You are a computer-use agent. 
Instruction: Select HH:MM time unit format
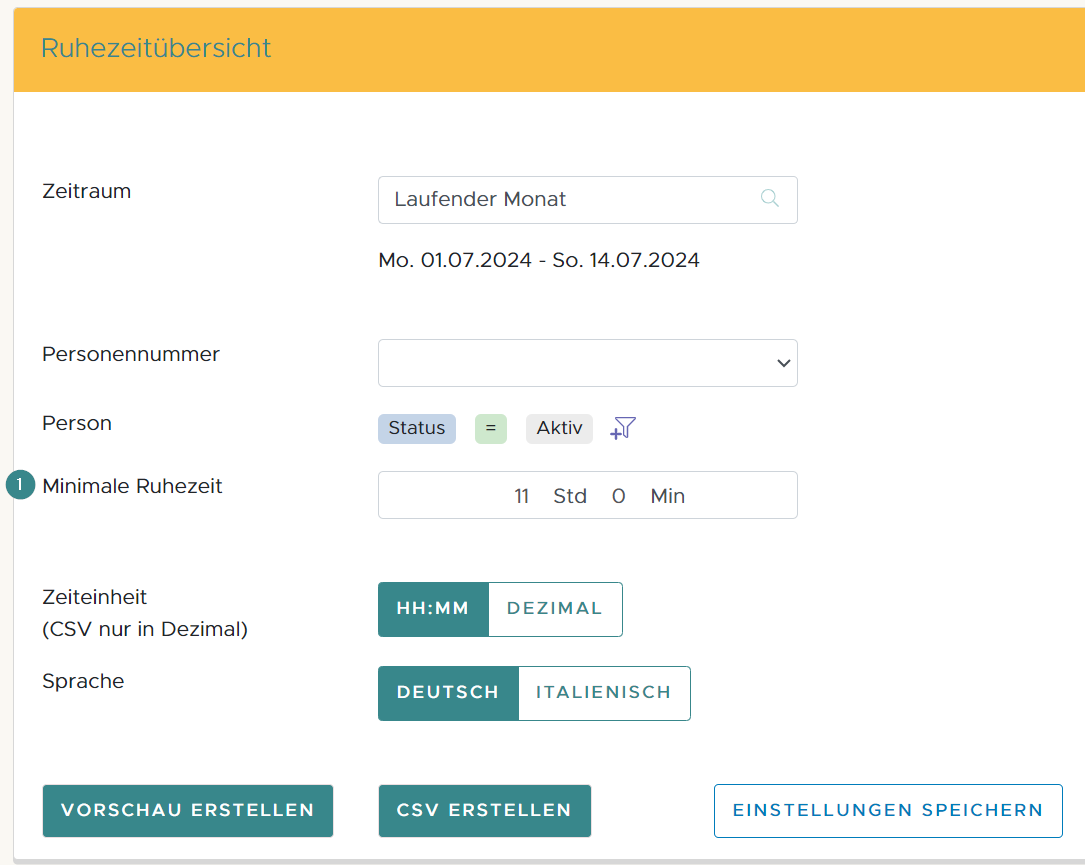coord(433,609)
